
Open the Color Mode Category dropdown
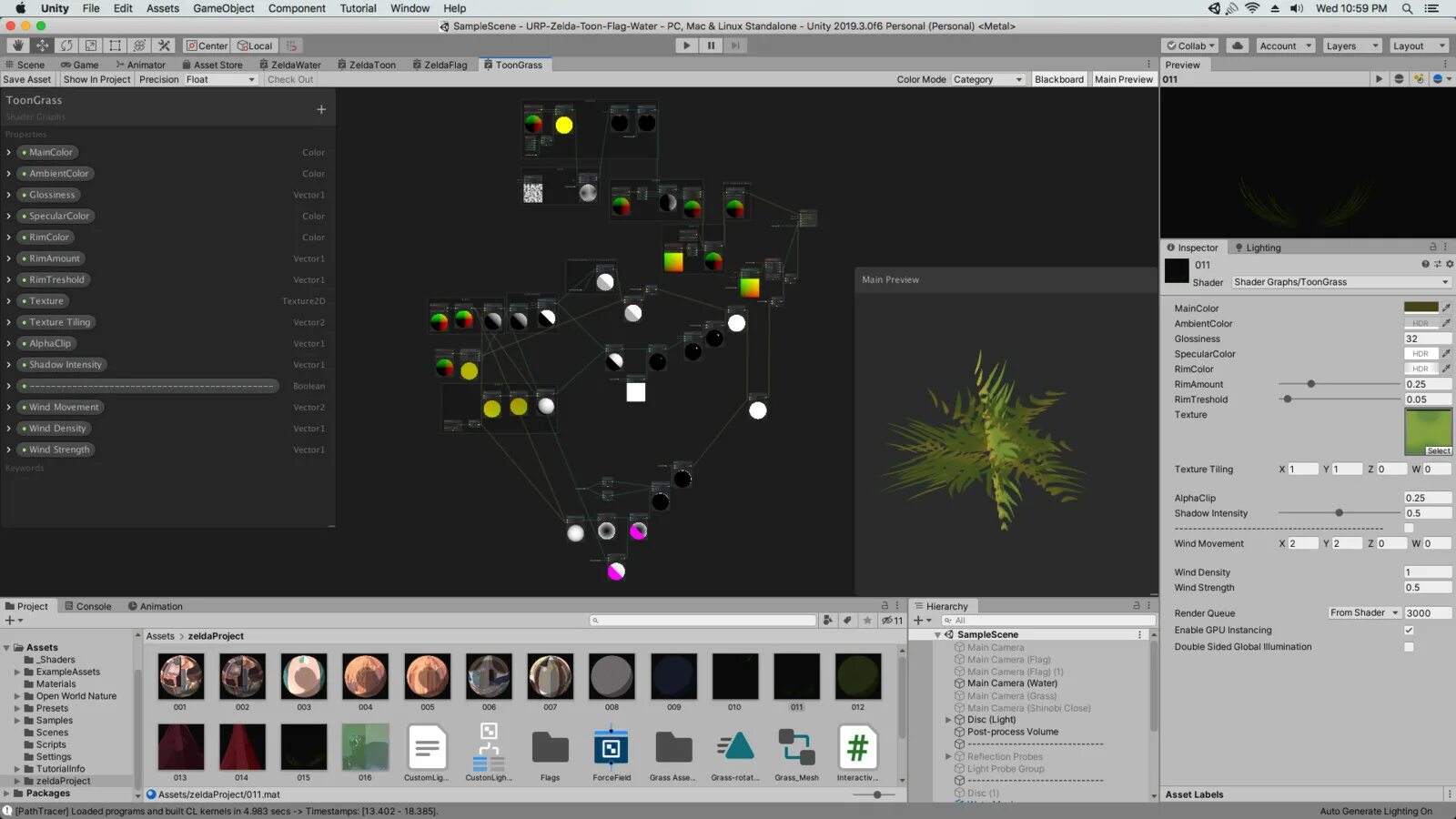point(988,79)
